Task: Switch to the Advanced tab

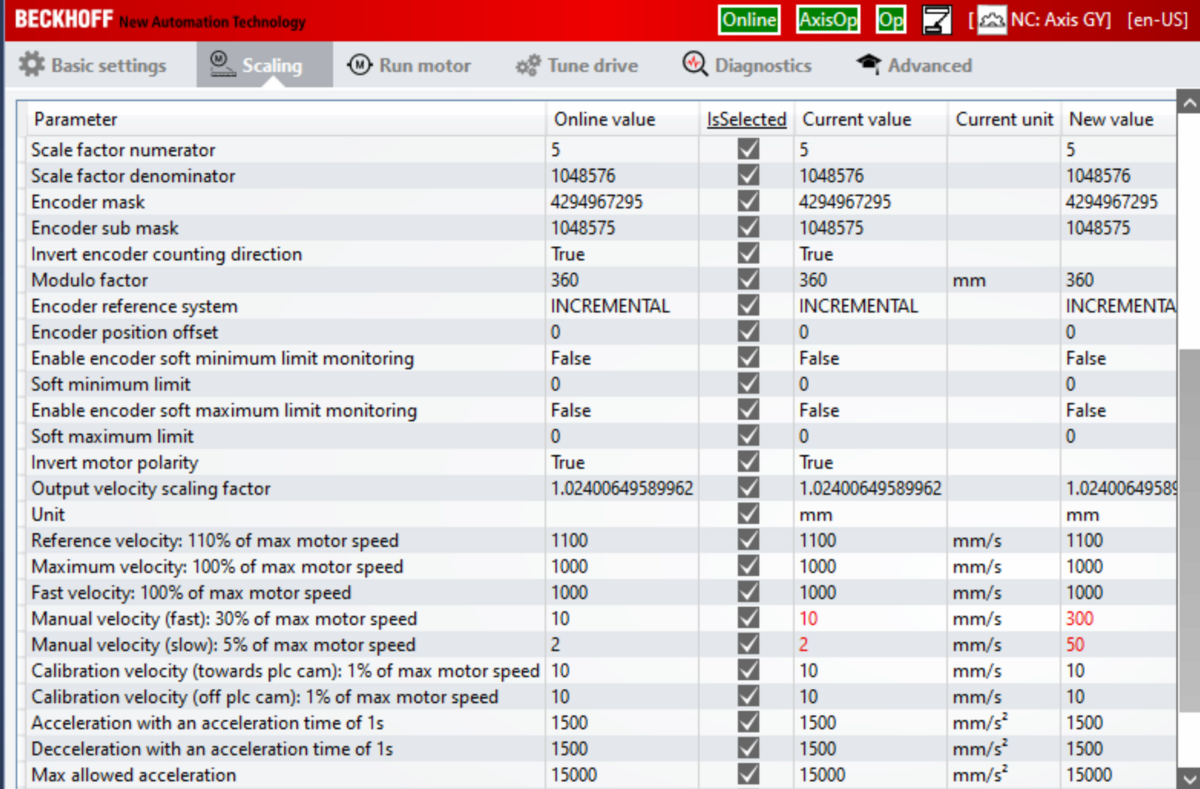Action: 914,65
